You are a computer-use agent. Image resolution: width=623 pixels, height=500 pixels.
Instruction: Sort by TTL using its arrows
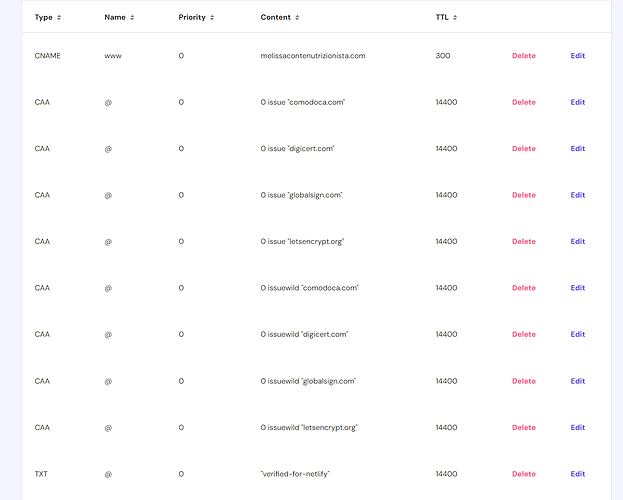click(456, 18)
